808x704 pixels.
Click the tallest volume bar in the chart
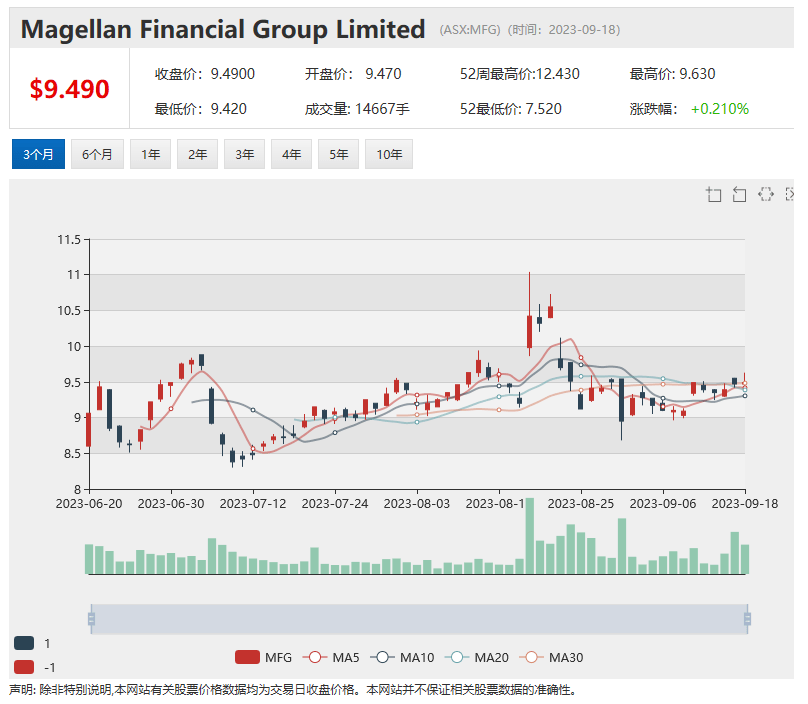[x=529, y=536]
